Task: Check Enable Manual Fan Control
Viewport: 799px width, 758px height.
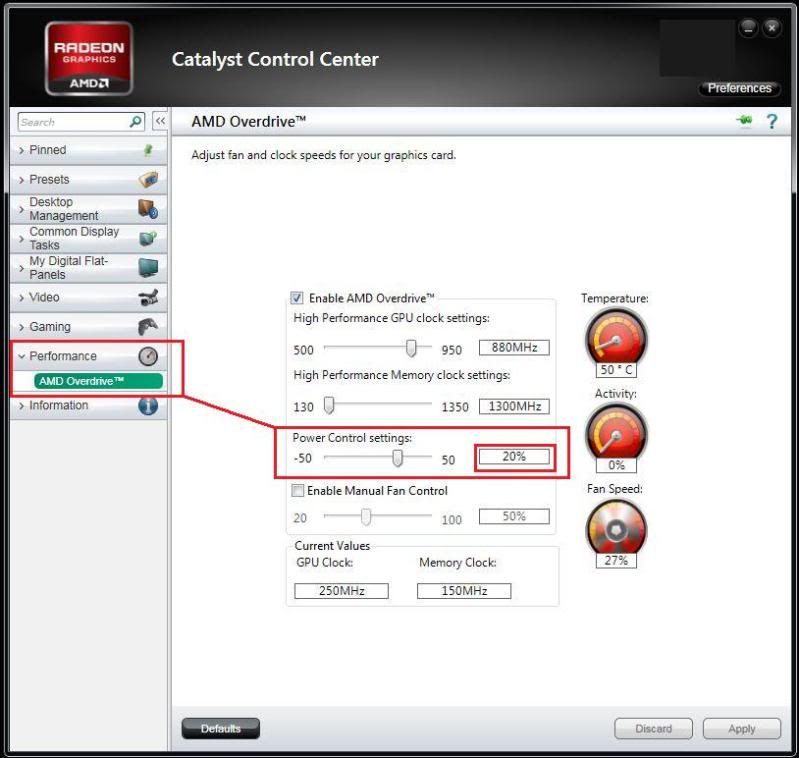Action: pos(297,491)
